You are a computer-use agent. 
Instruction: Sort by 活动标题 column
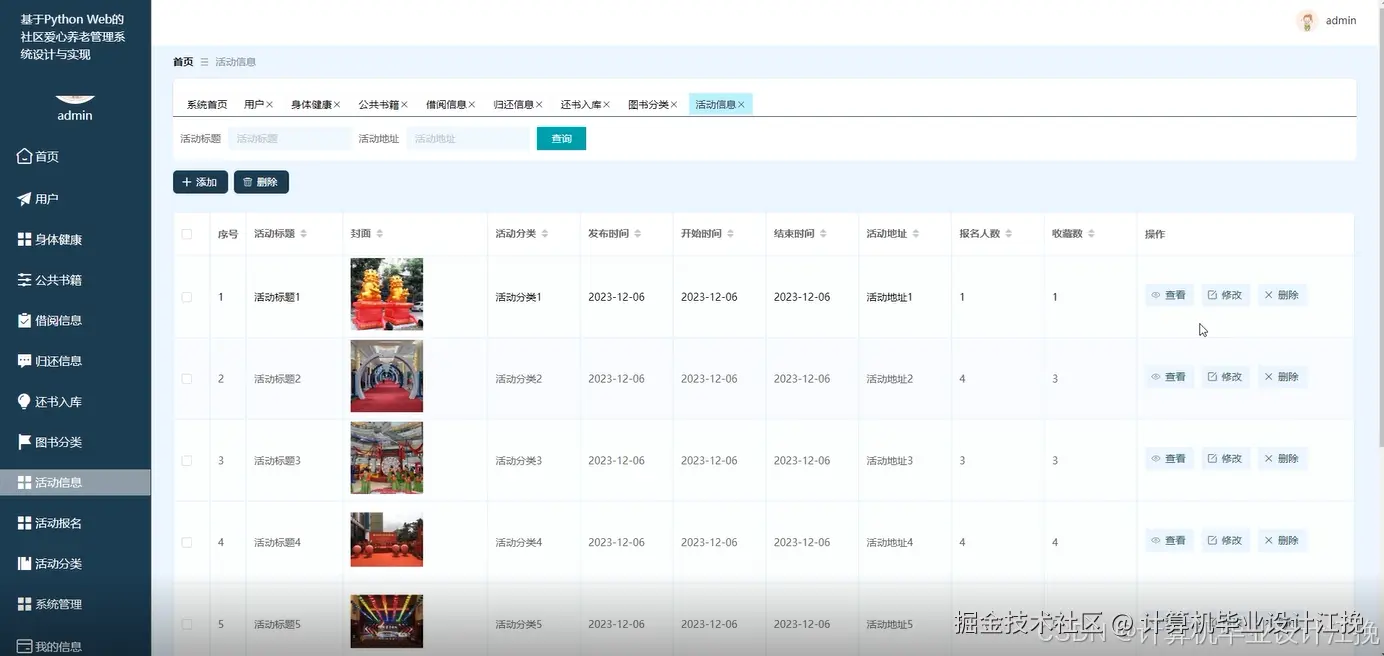pyautogui.click(x=304, y=234)
